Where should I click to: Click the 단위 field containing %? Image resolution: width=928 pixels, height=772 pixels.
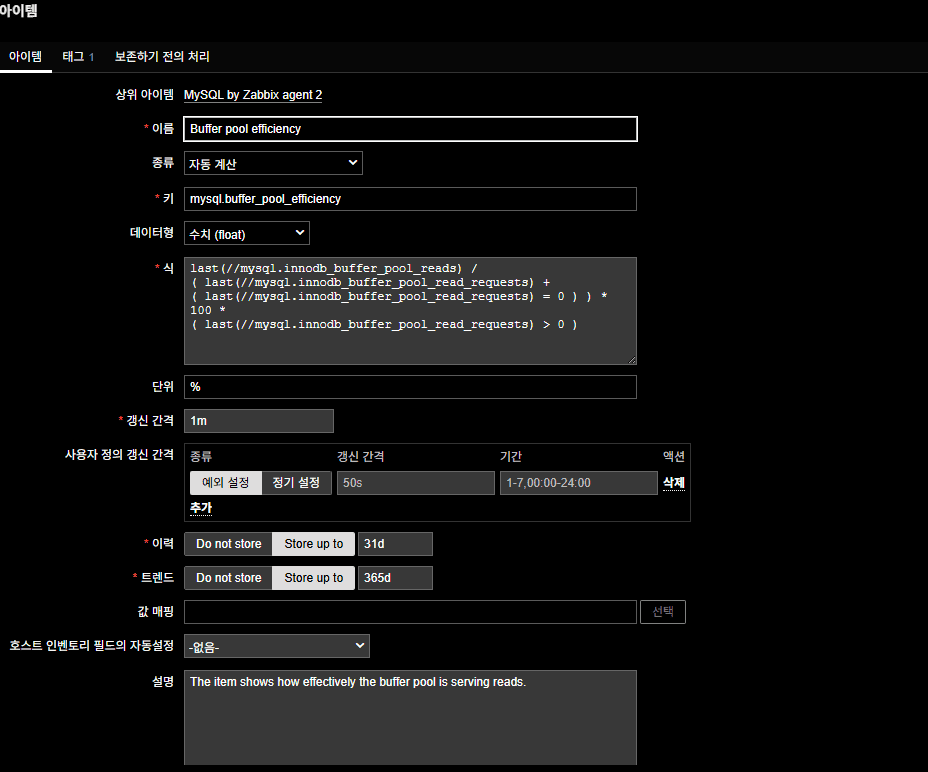(410, 387)
